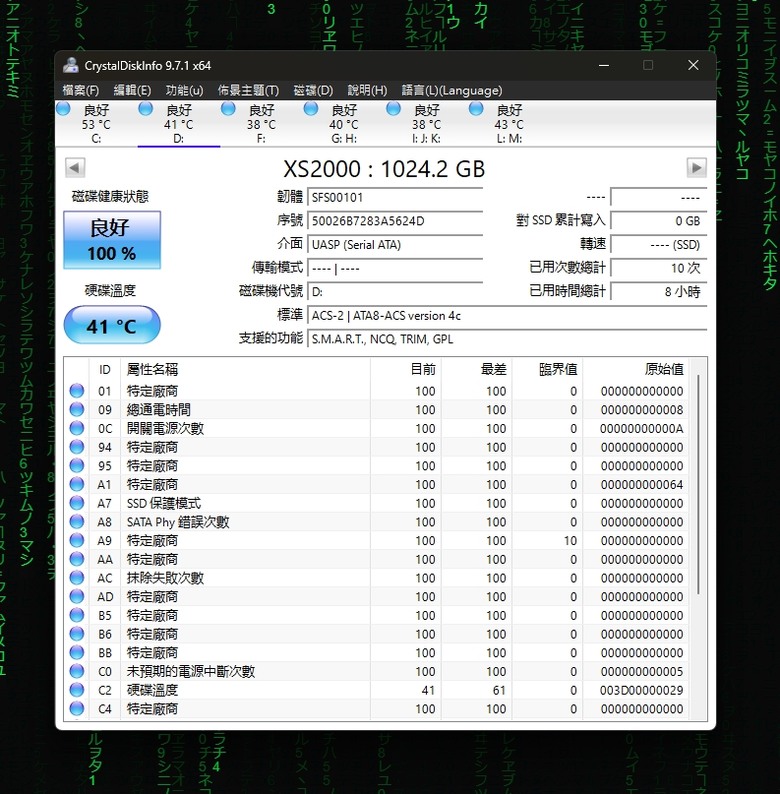Viewport: 780px width, 794px height.
Task: Click the C: drive health status orb
Action: (x=63, y=108)
